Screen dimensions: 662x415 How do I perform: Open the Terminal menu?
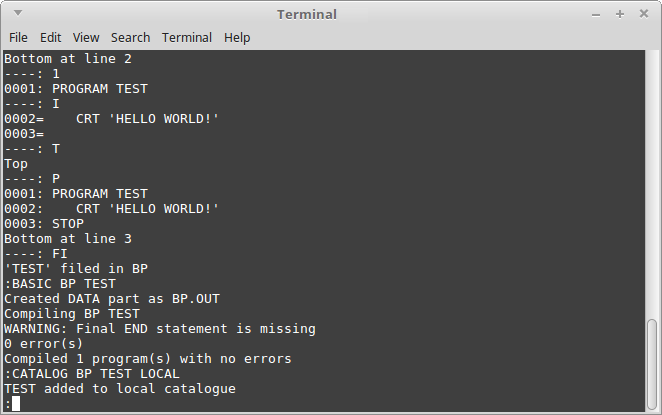pos(187,38)
